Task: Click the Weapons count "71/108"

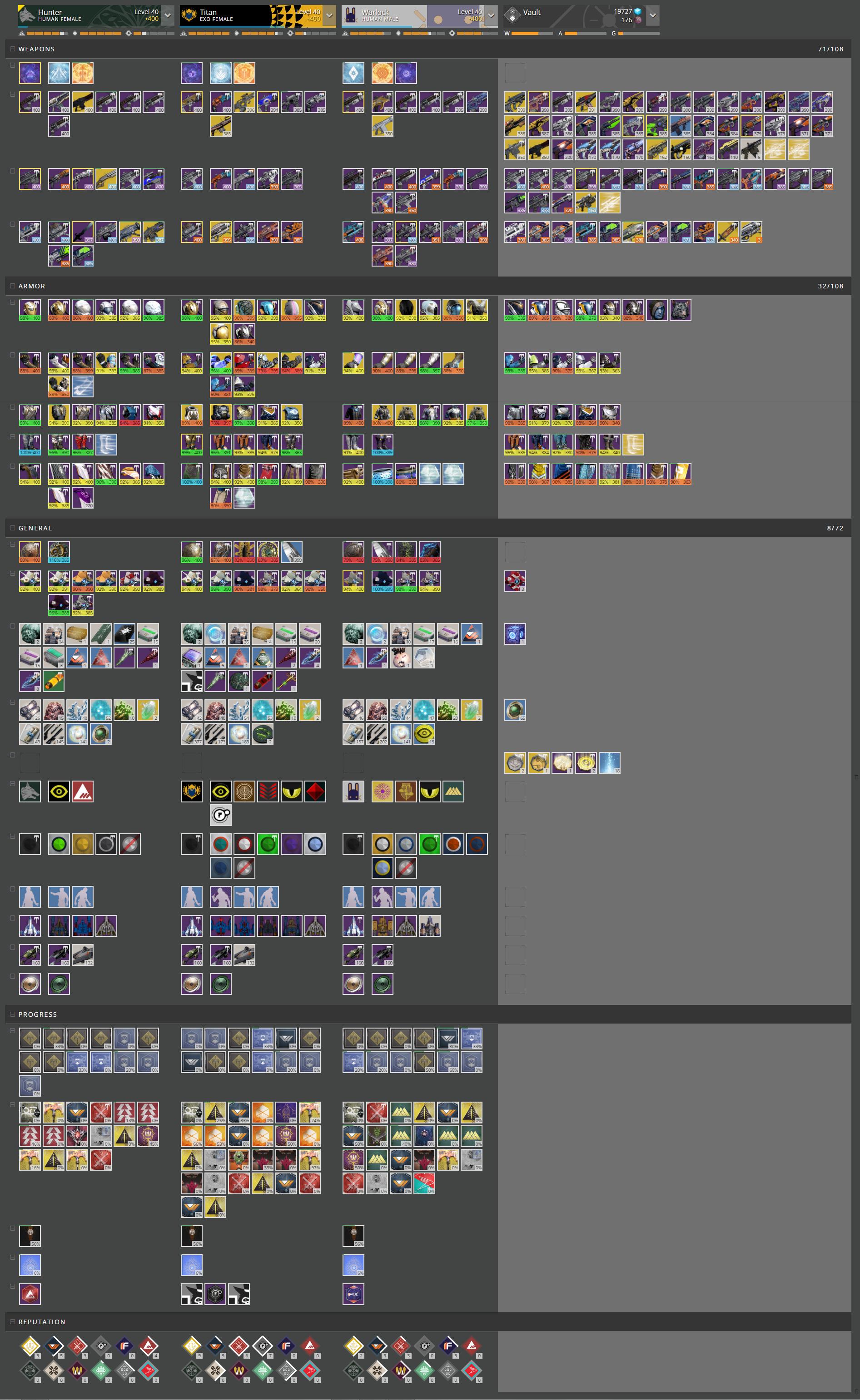Action: (x=830, y=49)
